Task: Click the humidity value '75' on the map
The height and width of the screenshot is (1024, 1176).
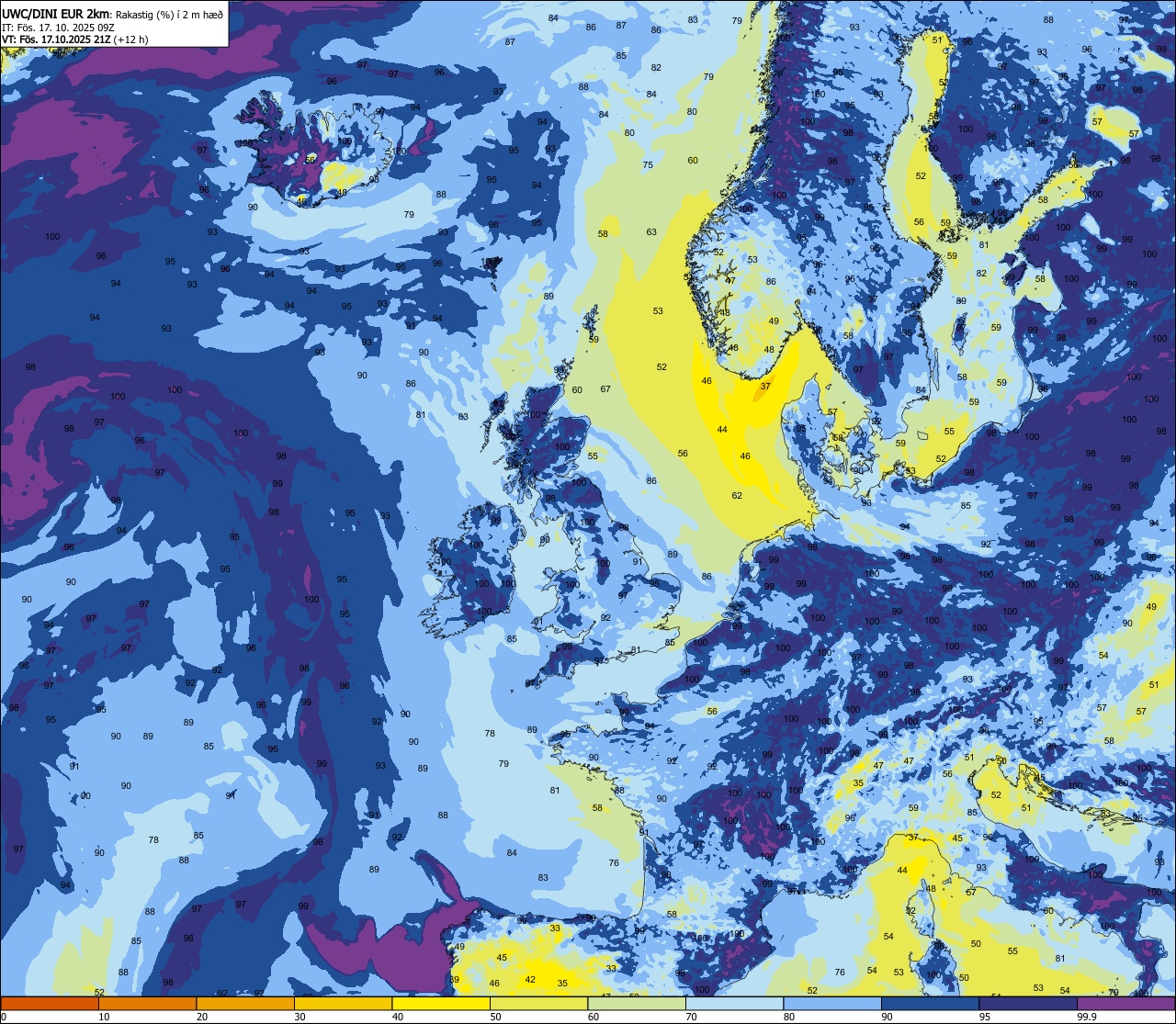Action: click(x=648, y=165)
